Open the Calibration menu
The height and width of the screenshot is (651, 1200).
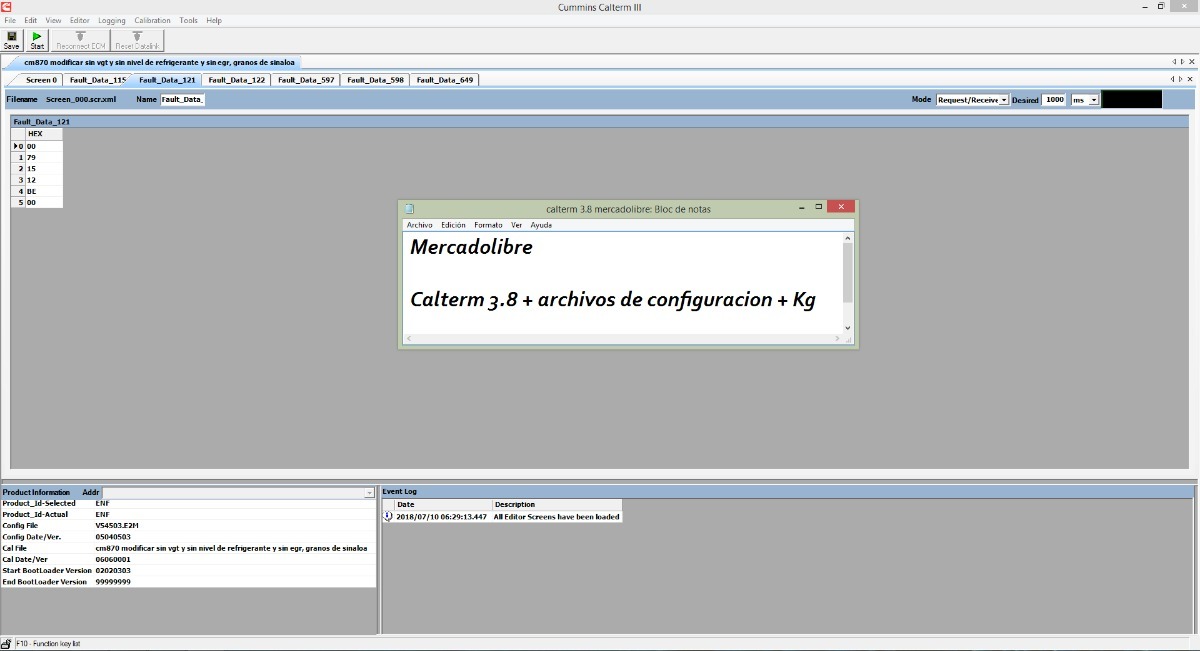click(x=153, y=20)
